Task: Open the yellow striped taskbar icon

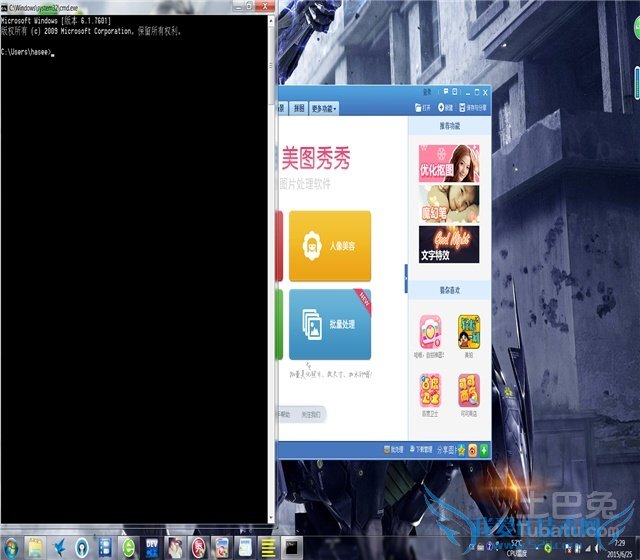Action: pyautogui.click(x=268, y=548)
